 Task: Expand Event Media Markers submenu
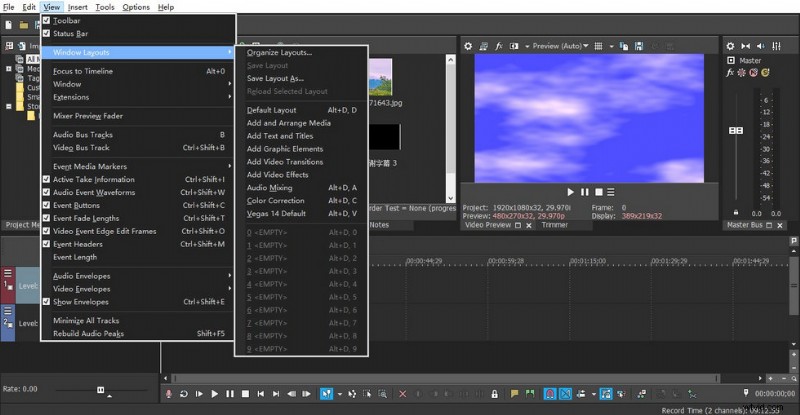(137, 166)
